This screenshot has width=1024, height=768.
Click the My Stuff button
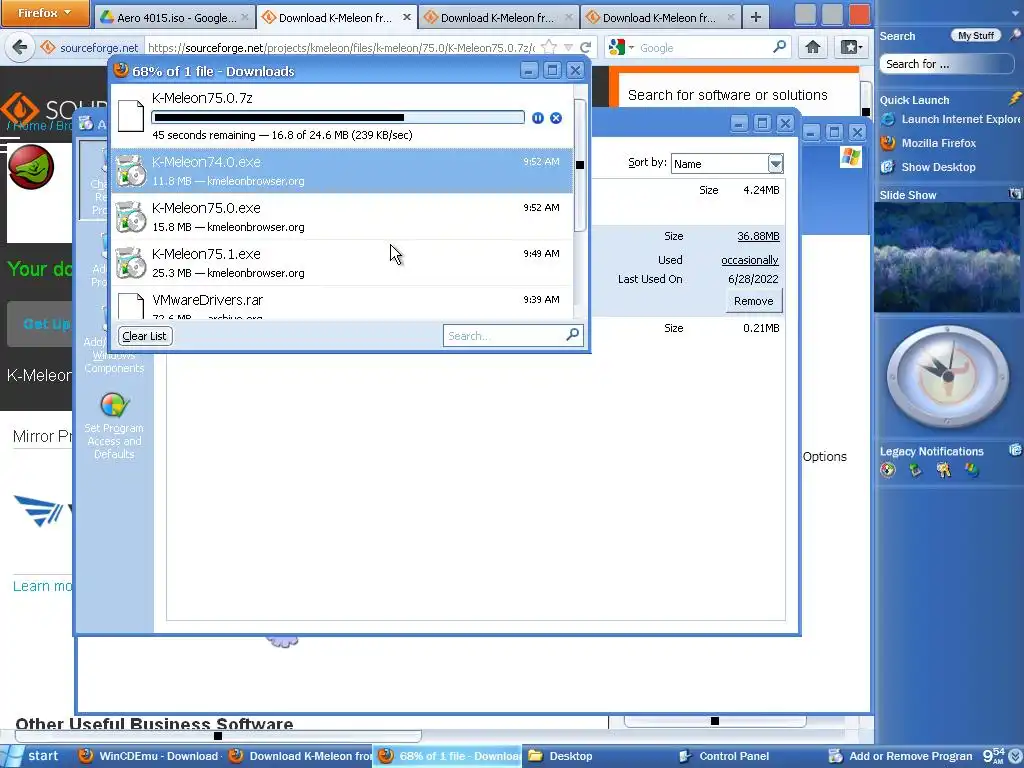(x=976, y=35)
